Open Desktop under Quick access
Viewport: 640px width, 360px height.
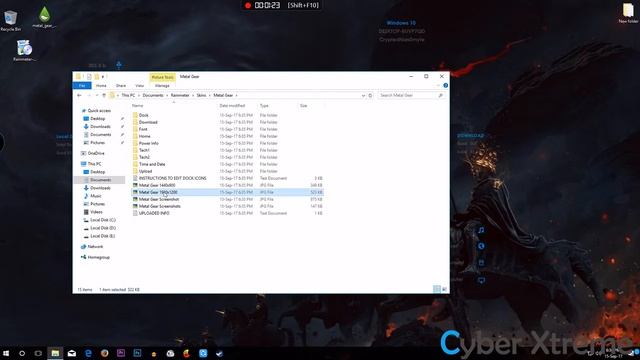coord(95,119)
